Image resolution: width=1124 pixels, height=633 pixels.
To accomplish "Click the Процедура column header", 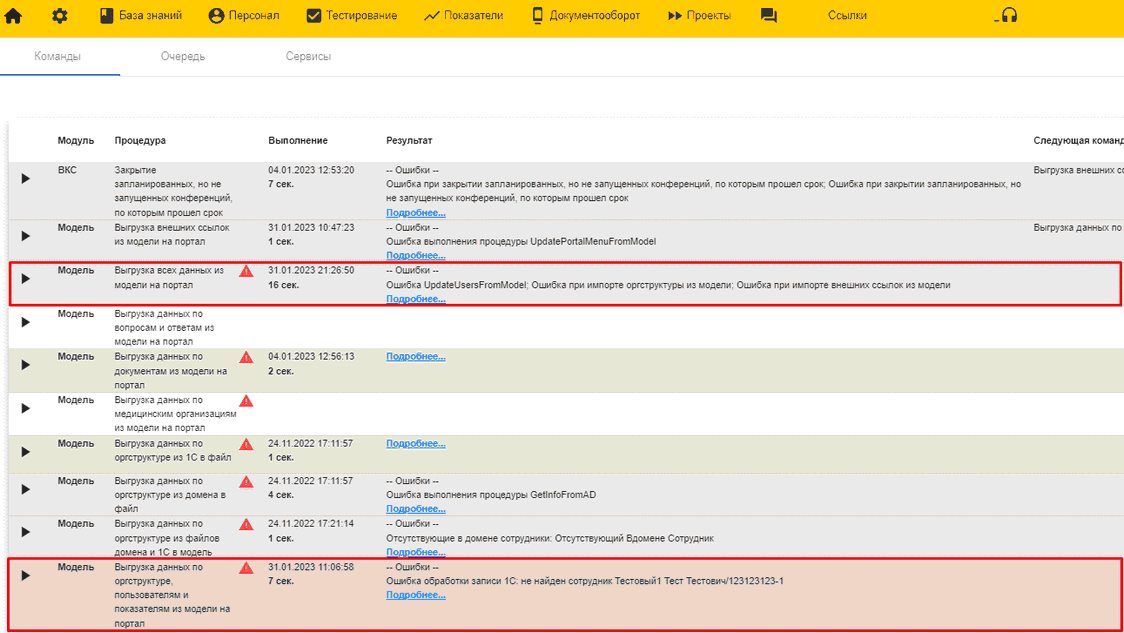I will (140, 141).
